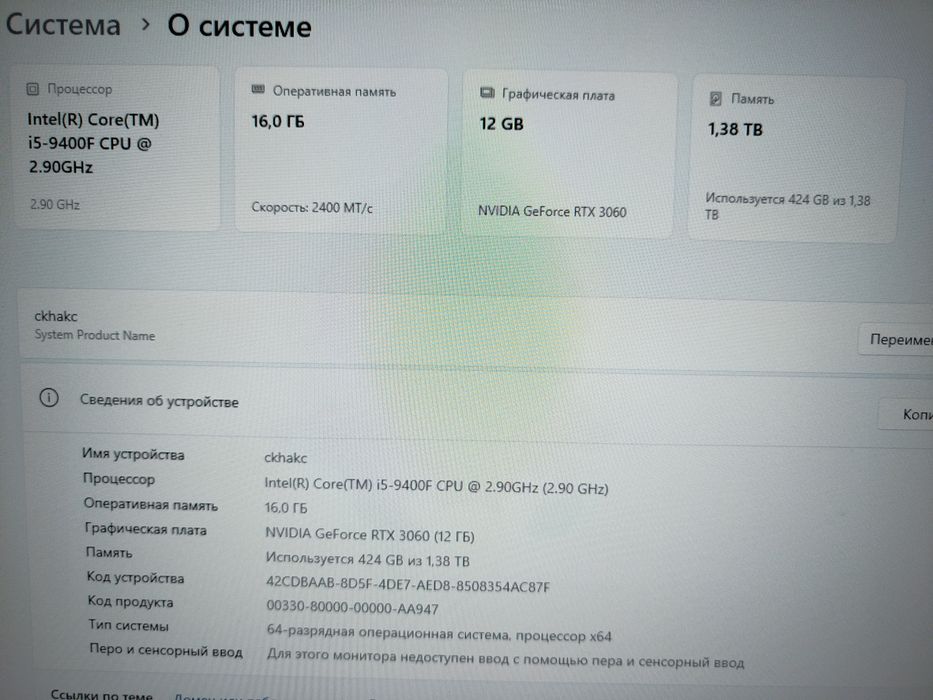Image resolution: width=933 pixels, height=700 pixels.
Task: Click the Перо и сенсорный ввод label
Action: [166, 650]
